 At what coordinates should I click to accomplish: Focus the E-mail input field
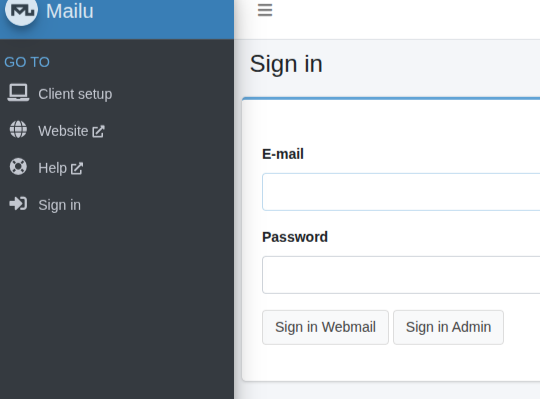click(x=401, y=192)
